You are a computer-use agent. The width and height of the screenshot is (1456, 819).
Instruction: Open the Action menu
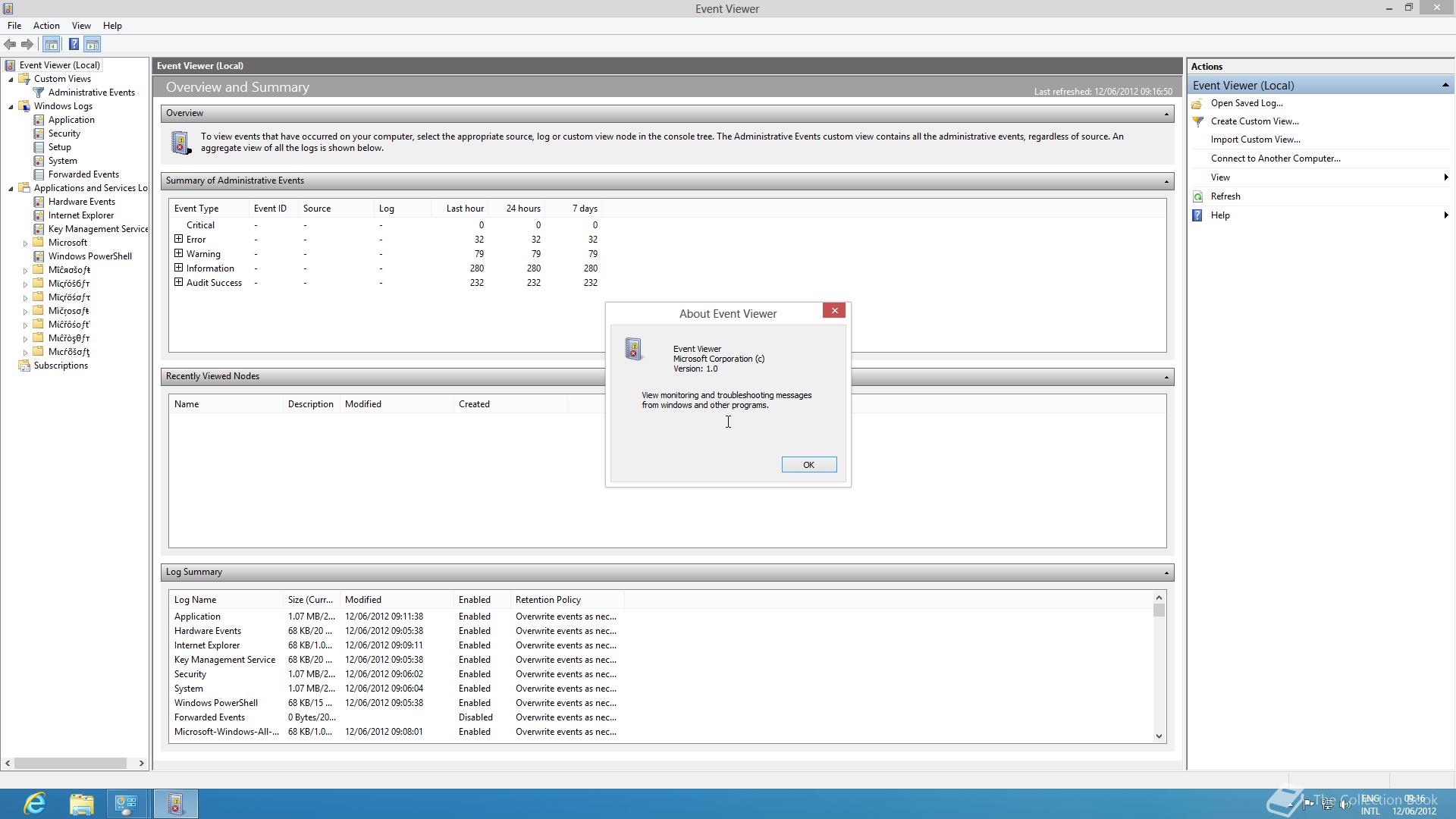[46, 26]
